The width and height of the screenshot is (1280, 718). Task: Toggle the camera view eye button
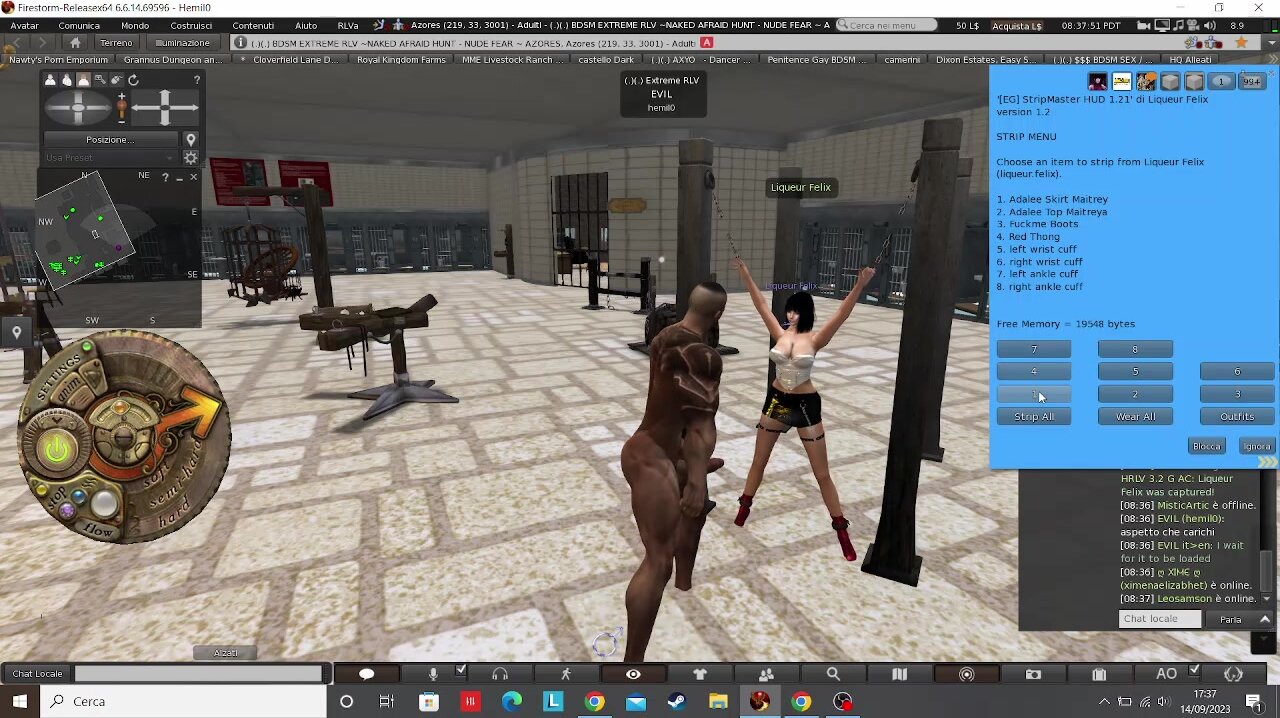point(633,675)
